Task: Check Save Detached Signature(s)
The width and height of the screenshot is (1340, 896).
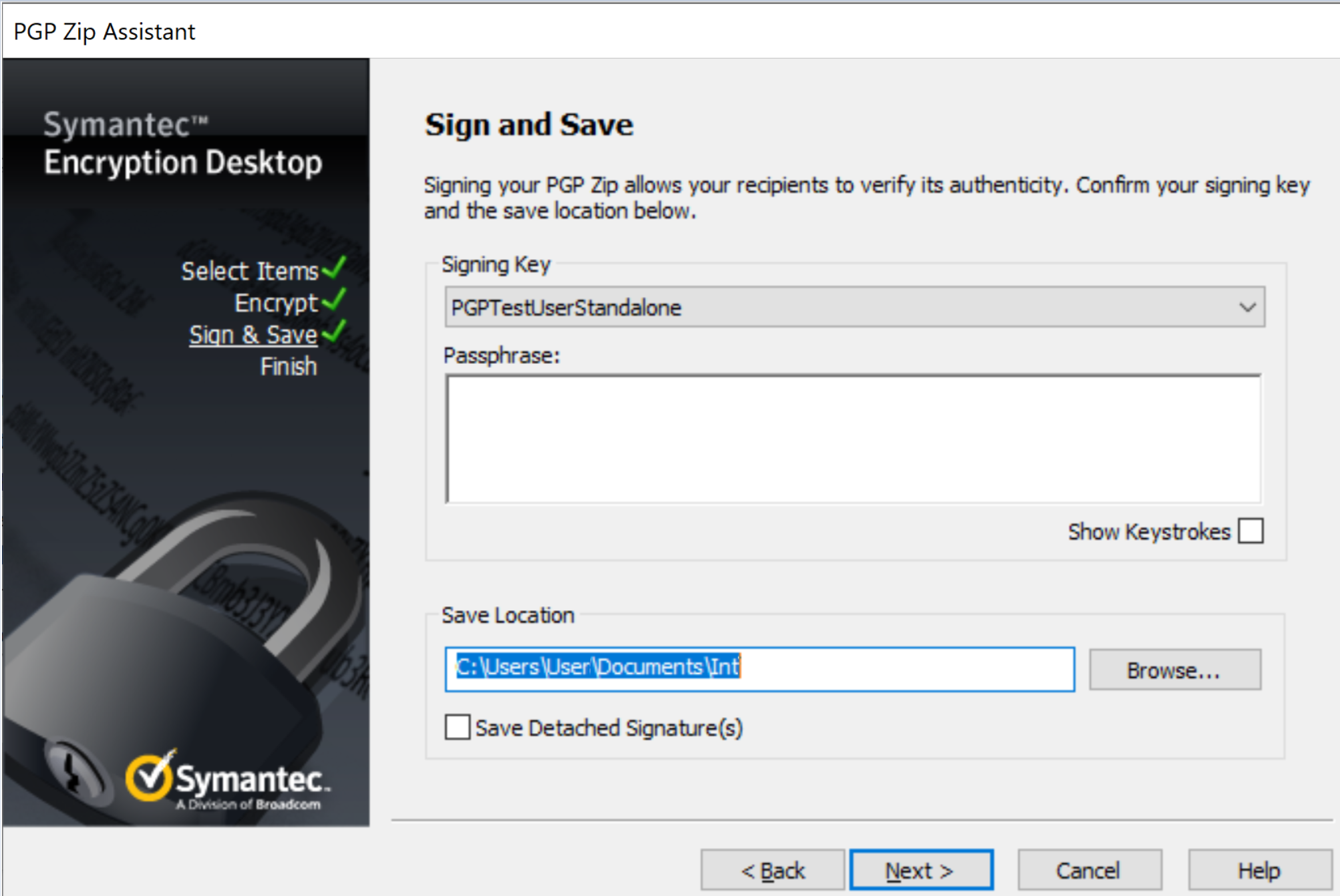Action: click(458, 727)
